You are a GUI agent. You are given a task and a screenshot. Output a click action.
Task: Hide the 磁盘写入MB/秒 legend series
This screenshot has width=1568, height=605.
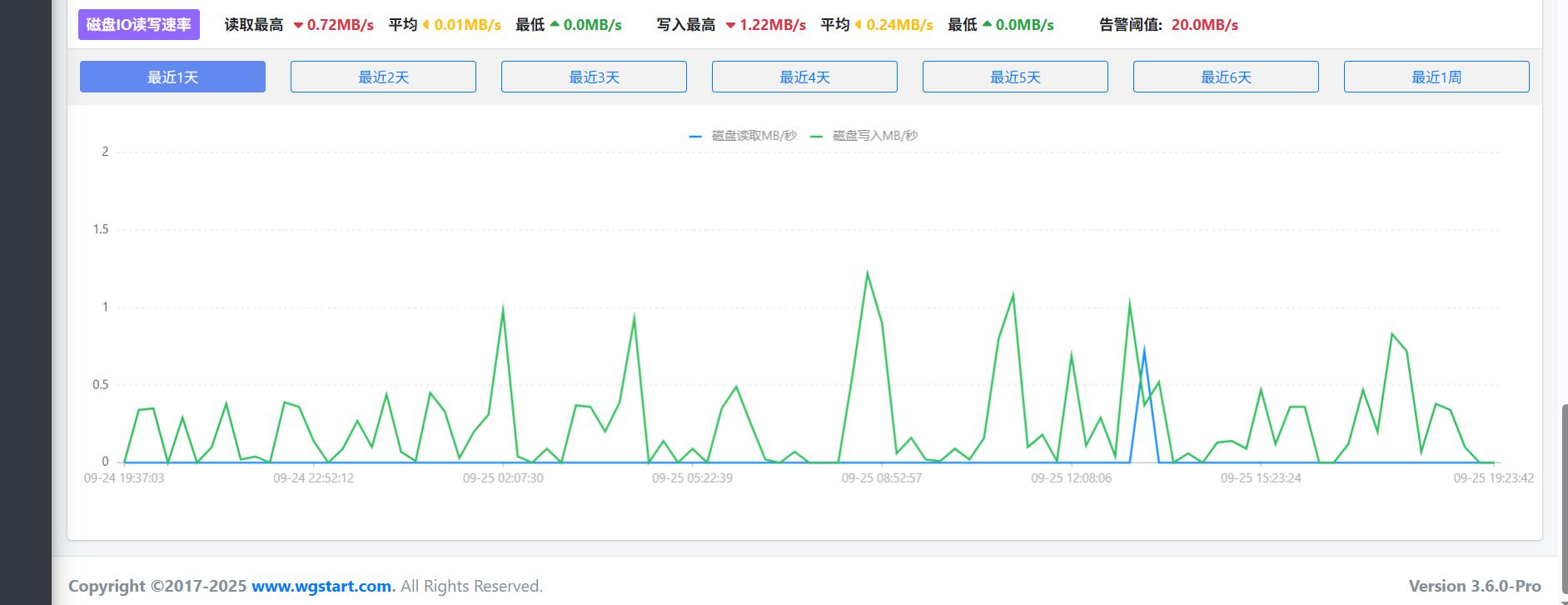[864, 136]
